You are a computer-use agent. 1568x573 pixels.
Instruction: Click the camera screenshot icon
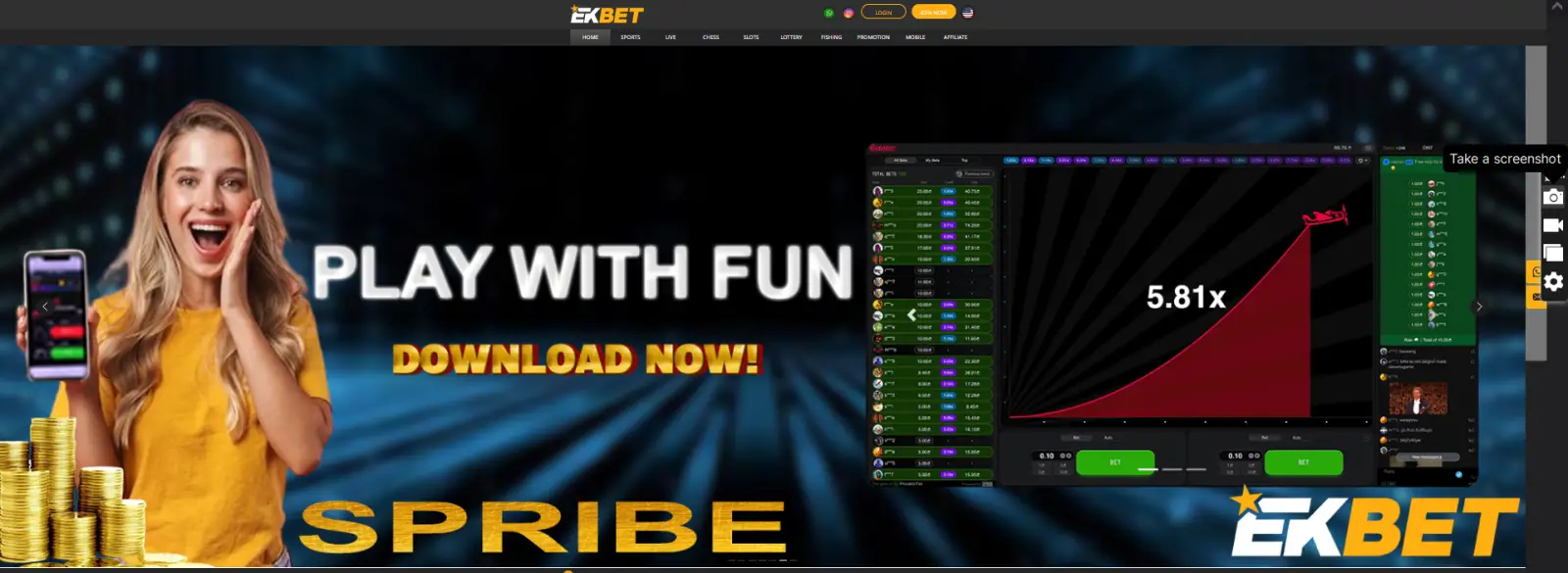click(x=1553, y=197)
